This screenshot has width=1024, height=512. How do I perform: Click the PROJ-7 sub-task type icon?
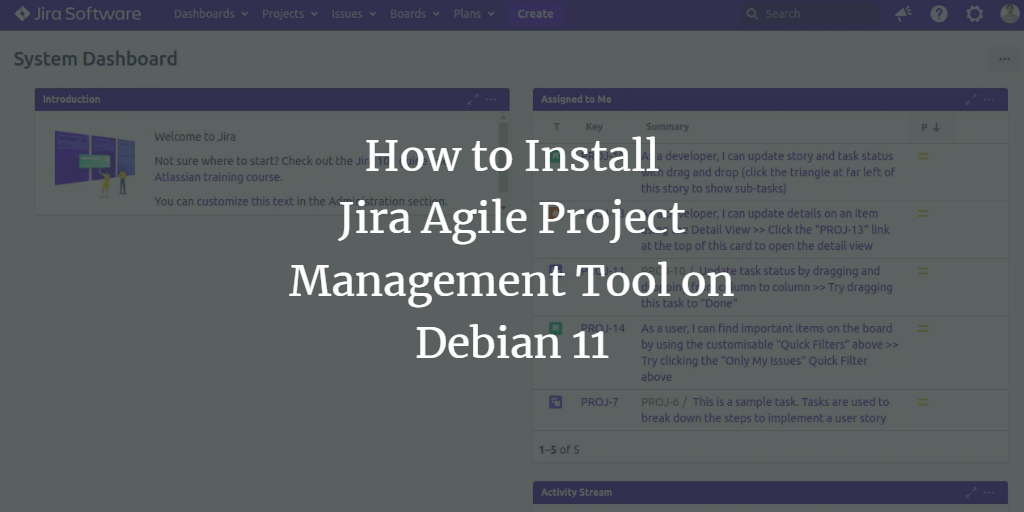click(x=556, y=402)
